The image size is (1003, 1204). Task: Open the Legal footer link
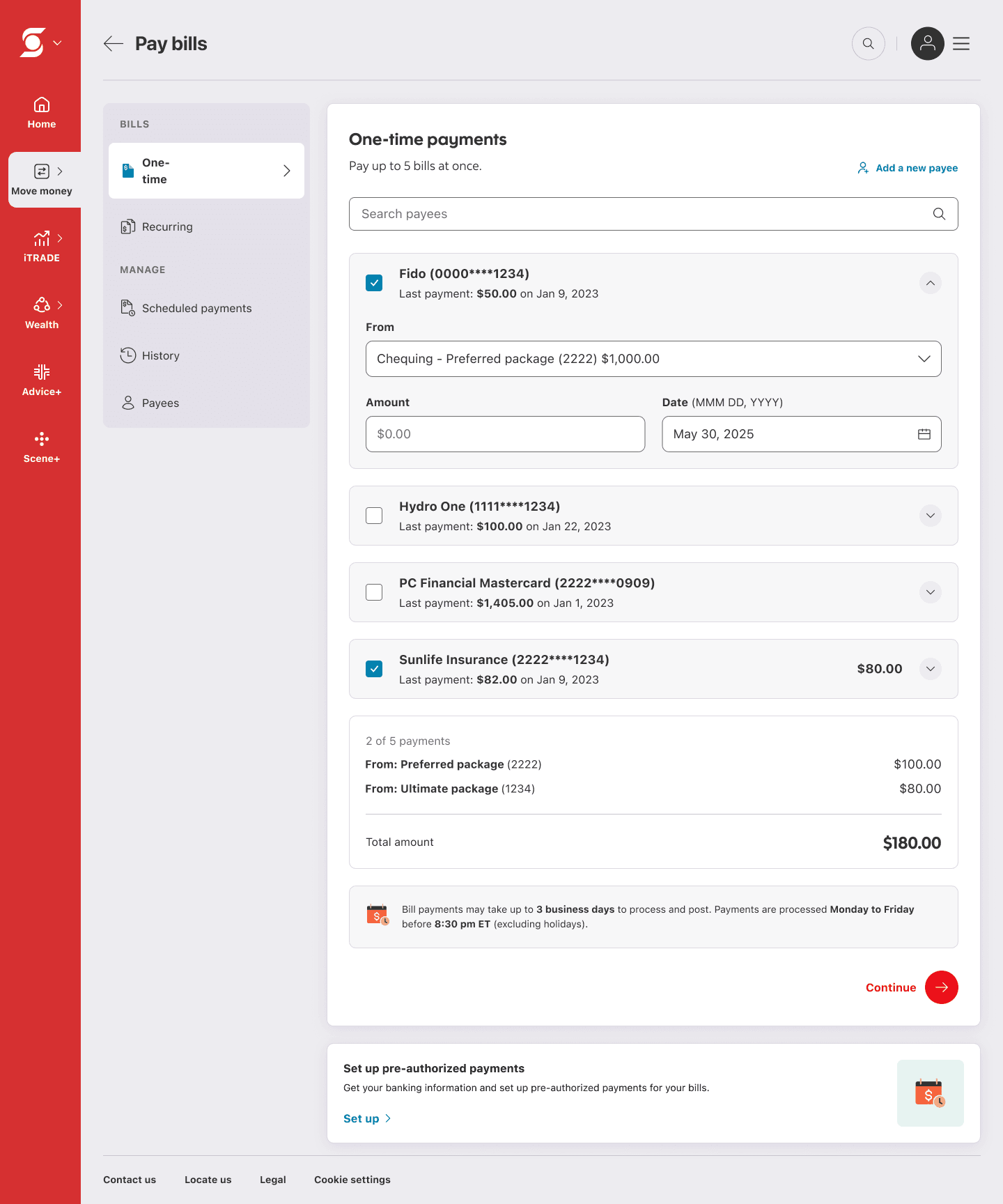pyautogui.click(x=273, y=1180)
